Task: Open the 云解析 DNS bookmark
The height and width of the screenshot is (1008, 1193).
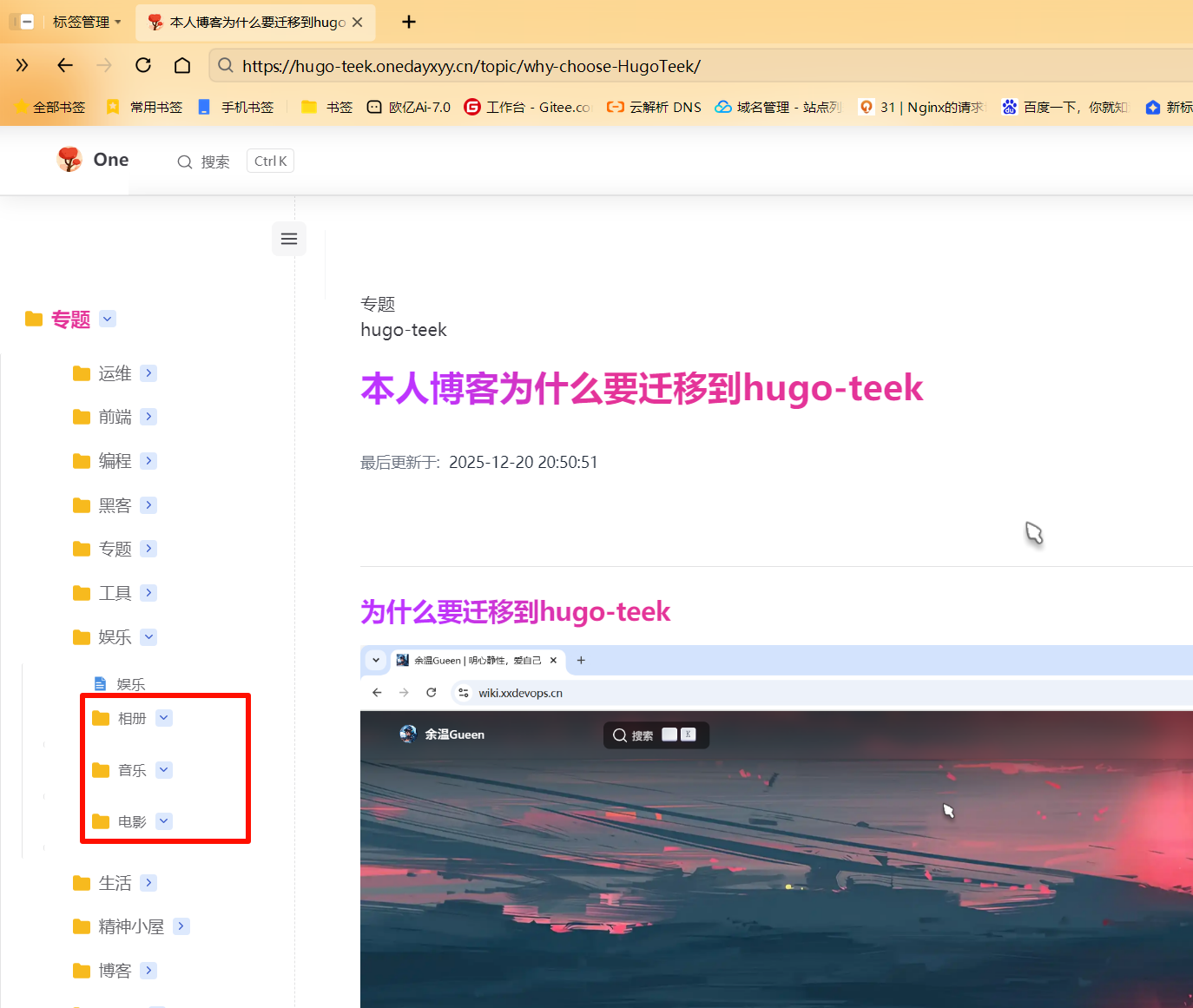Action: [x=654, y=107]
